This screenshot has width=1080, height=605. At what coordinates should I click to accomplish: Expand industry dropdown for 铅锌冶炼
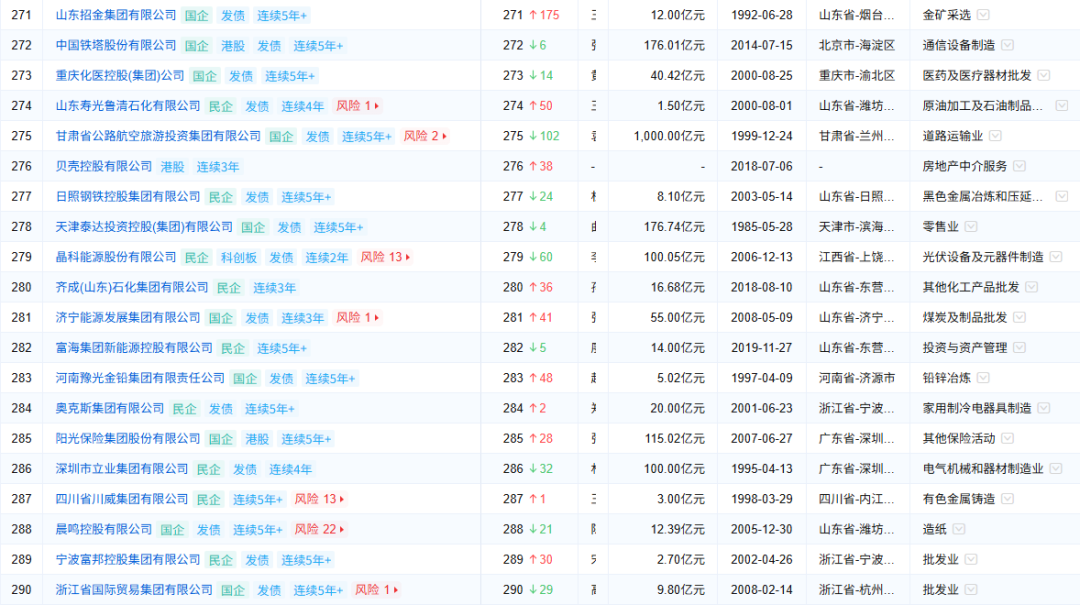[983, 378]
